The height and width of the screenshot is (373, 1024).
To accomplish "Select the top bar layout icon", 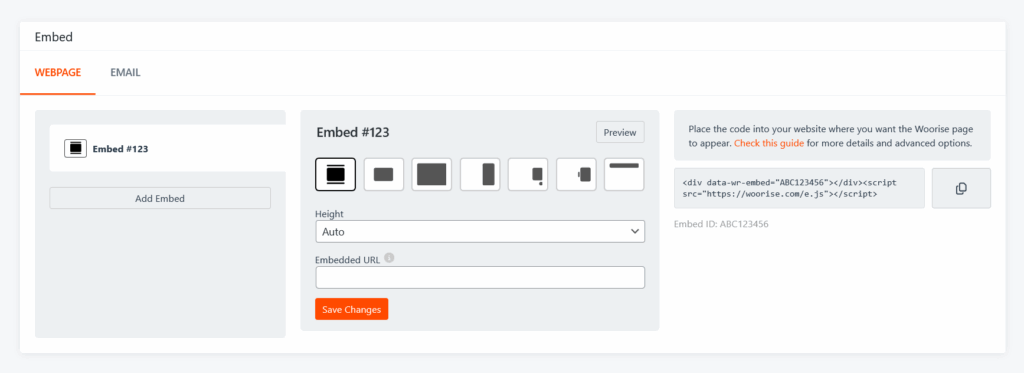I will (624, 174).
